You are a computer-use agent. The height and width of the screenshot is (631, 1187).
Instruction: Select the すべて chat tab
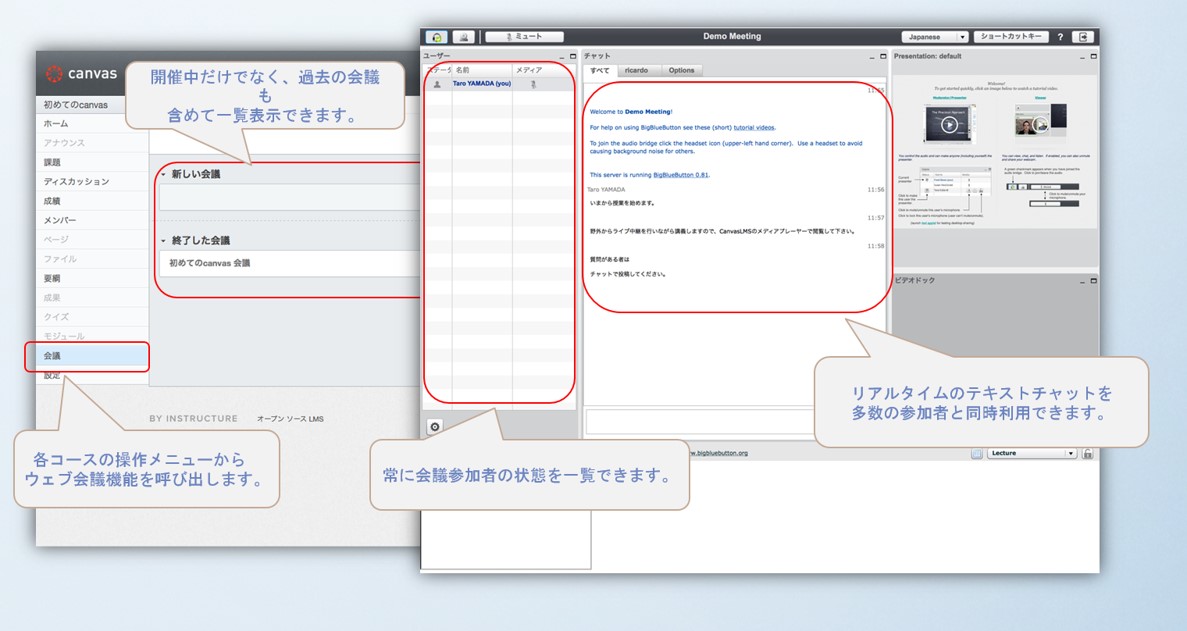point(600,70)
